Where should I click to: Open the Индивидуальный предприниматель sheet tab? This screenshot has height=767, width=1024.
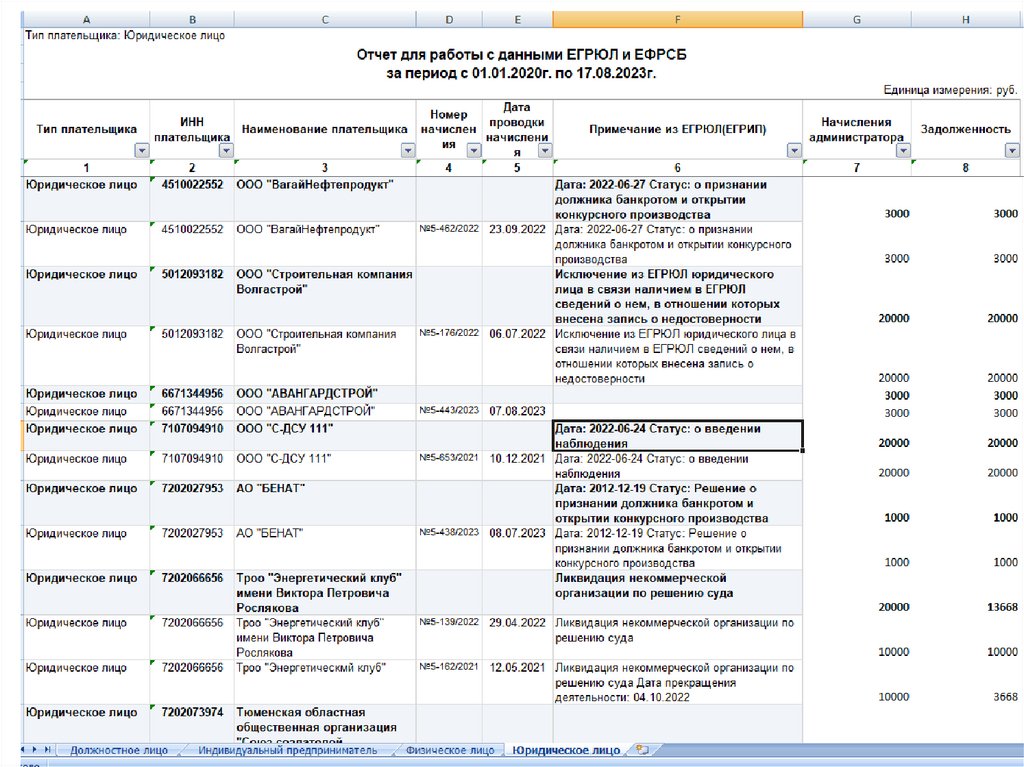(287, 749)
